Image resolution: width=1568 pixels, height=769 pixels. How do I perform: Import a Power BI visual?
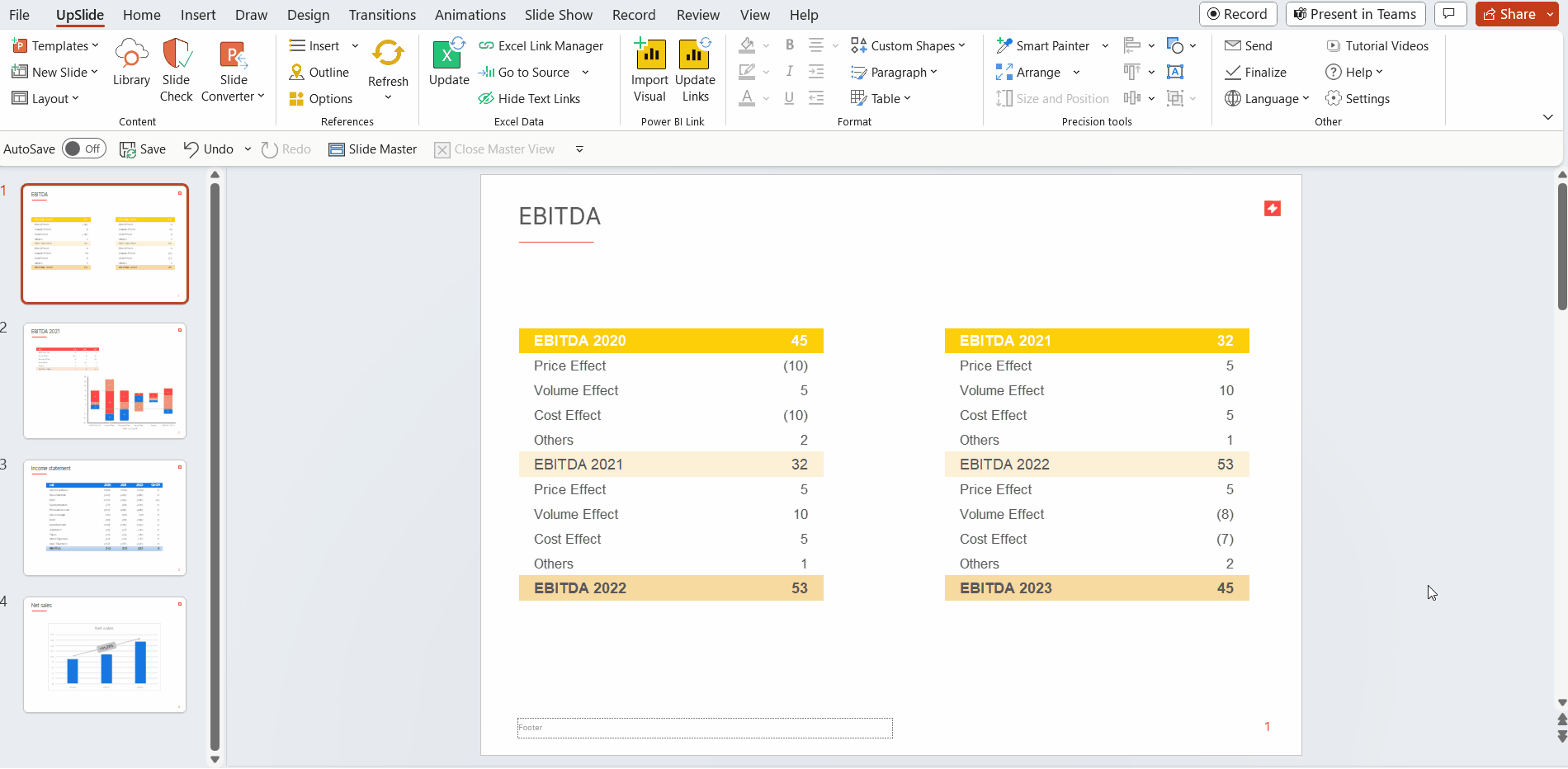click(x=649, y=70)
